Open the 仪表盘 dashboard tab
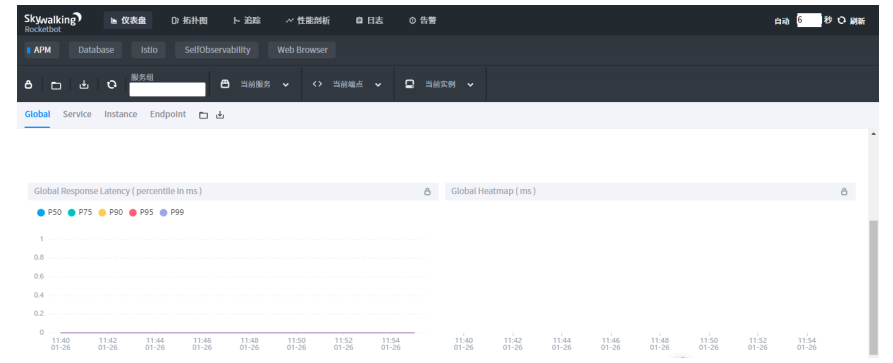 click(x=128, y=21)
